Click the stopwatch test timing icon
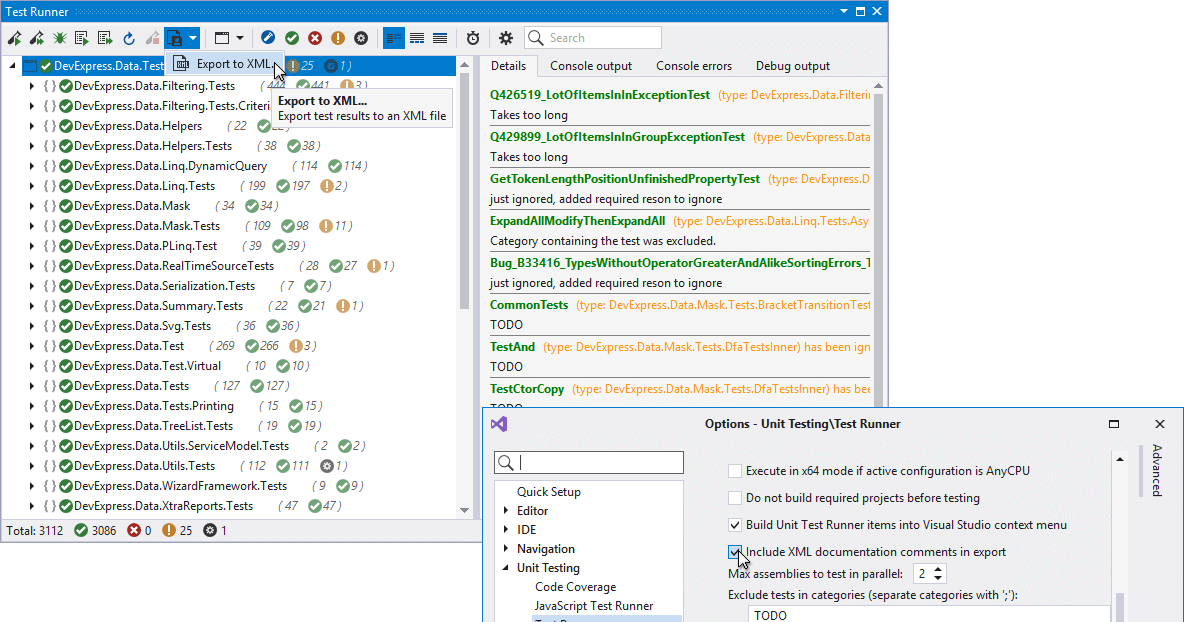1184x622 pixels. 471,37
